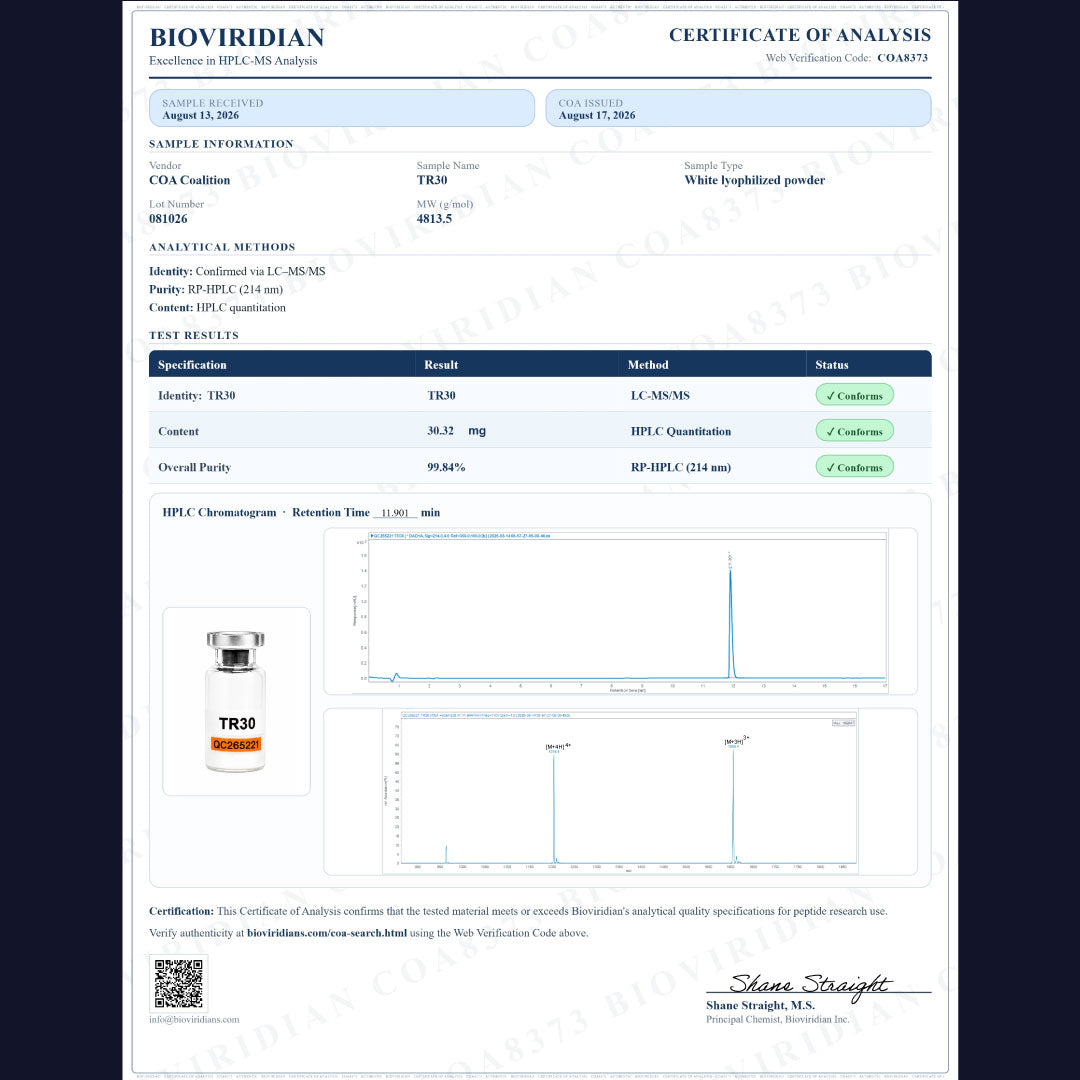Viewport: 1080px width, 1080px height.
Task: Open the bioviridians.com/coa-search.html link
Action: (x=326, y=933)
